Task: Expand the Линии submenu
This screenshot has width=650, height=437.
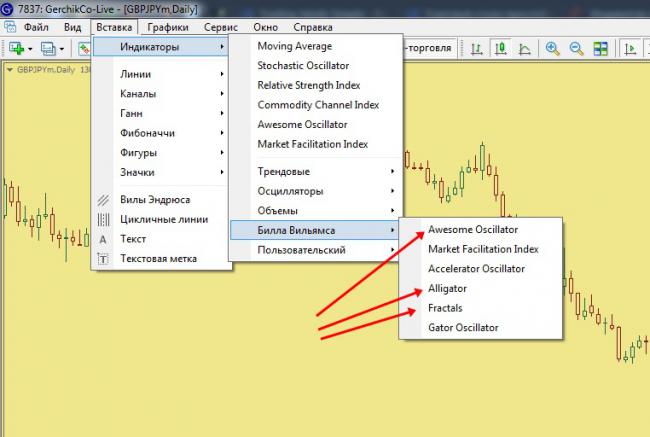Action: [161, 74]
